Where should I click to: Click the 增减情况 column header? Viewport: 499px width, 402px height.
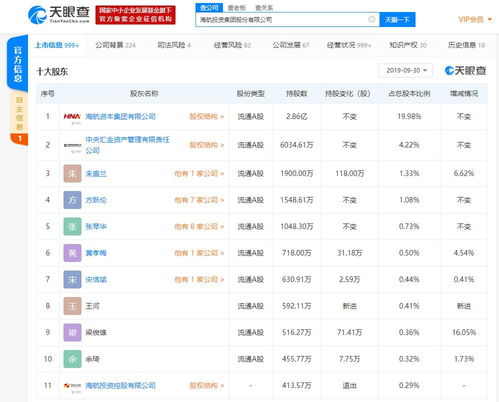464,94
